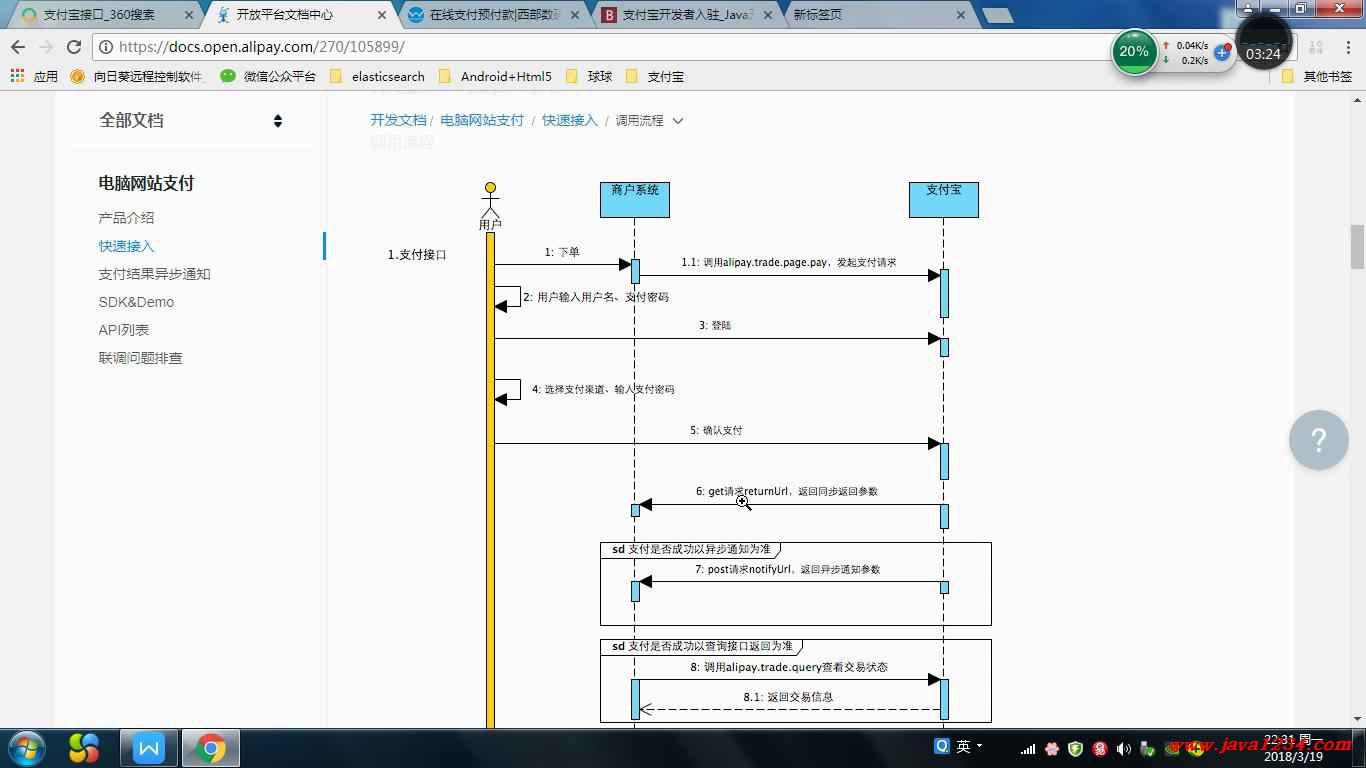Viewport: 1366px width, 768px height.
Task: Click the 电脑网站支付 breadcrumb
Action: (482, 120)
